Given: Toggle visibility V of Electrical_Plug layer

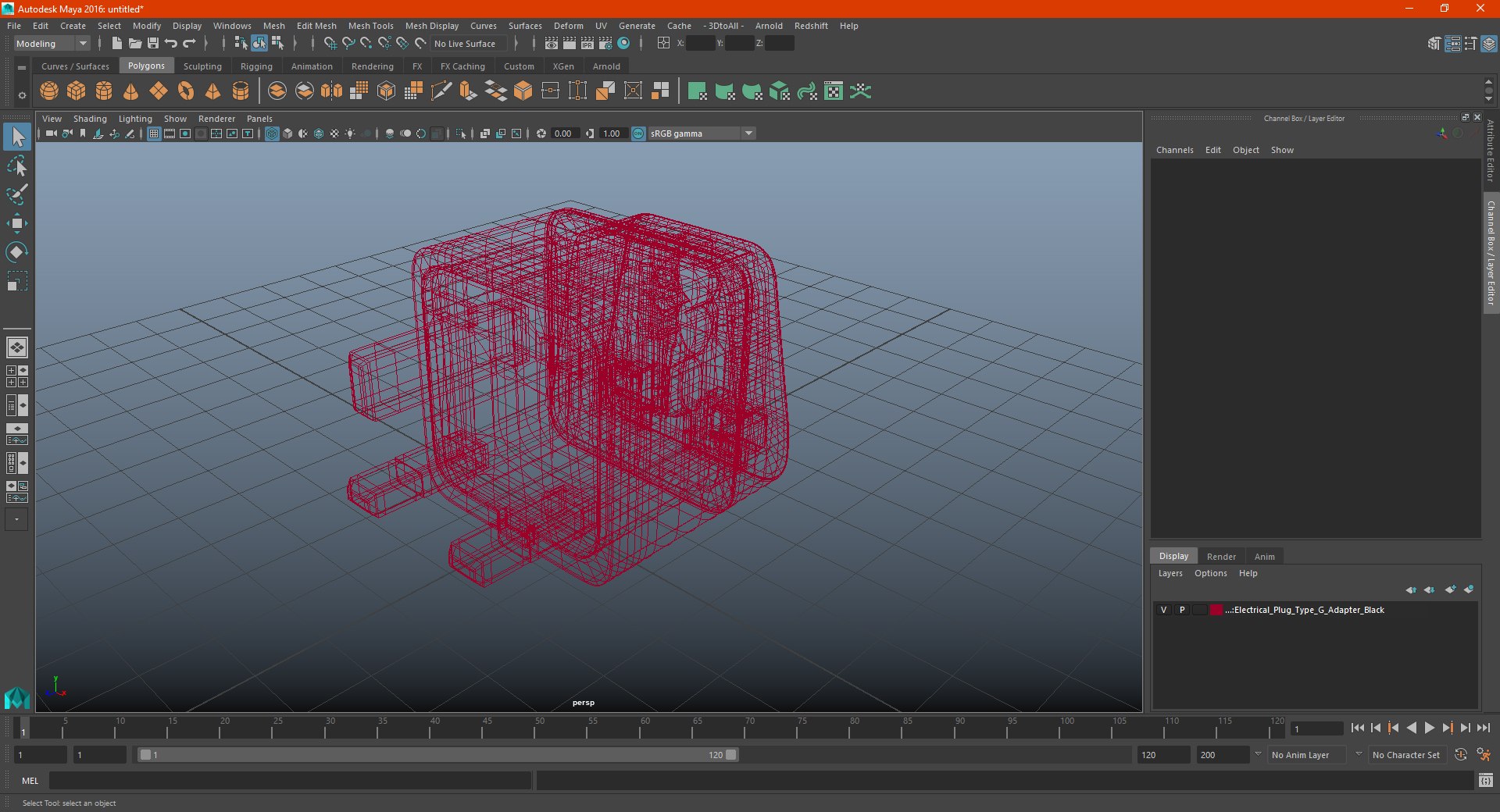Looking at the screenshot, I should (x=1163, y=610).
